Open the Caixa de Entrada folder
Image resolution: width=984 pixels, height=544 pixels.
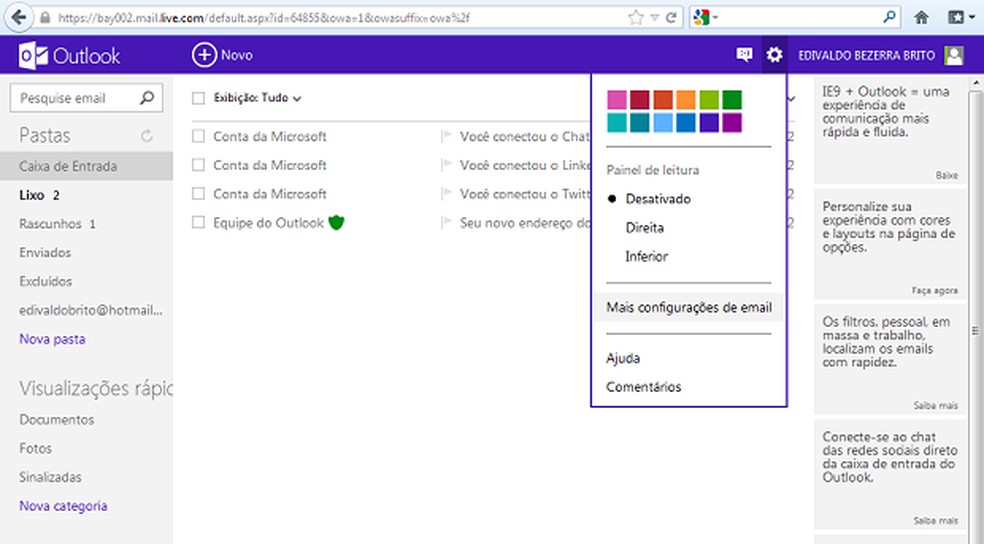click(x=86, y=166)
